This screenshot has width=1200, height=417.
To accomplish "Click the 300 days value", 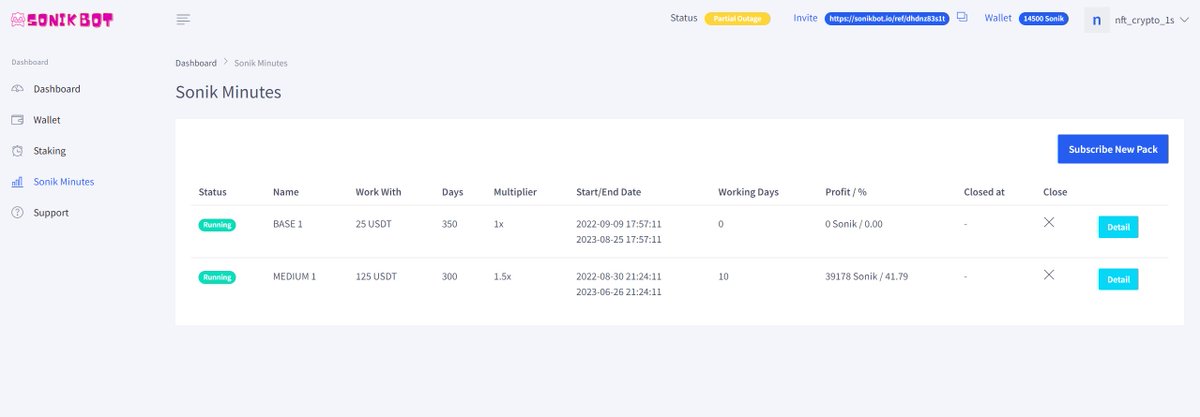I will pyautogui.click(x=449, y=276).
